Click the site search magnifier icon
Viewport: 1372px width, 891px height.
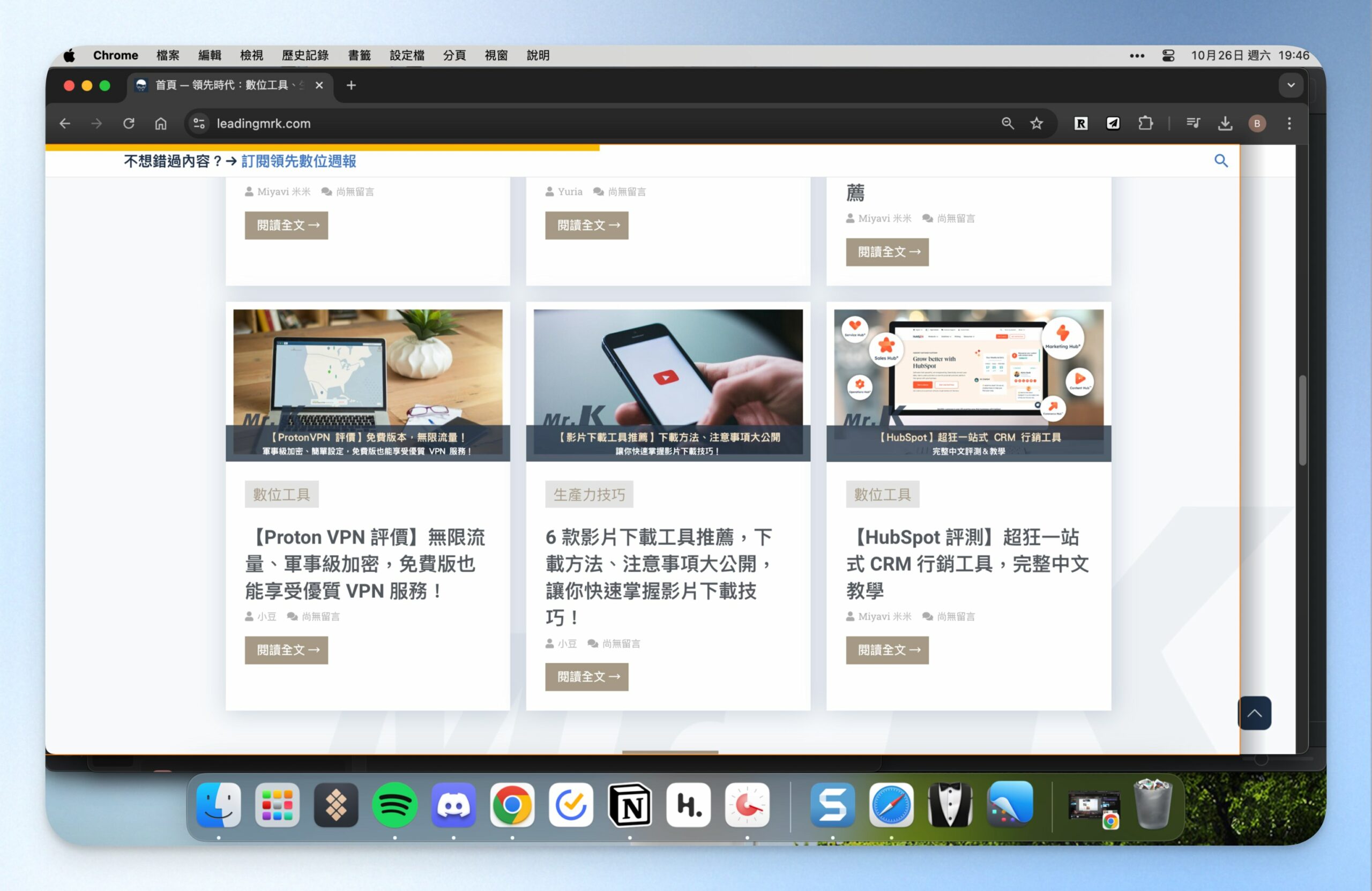coord(1220,161)
